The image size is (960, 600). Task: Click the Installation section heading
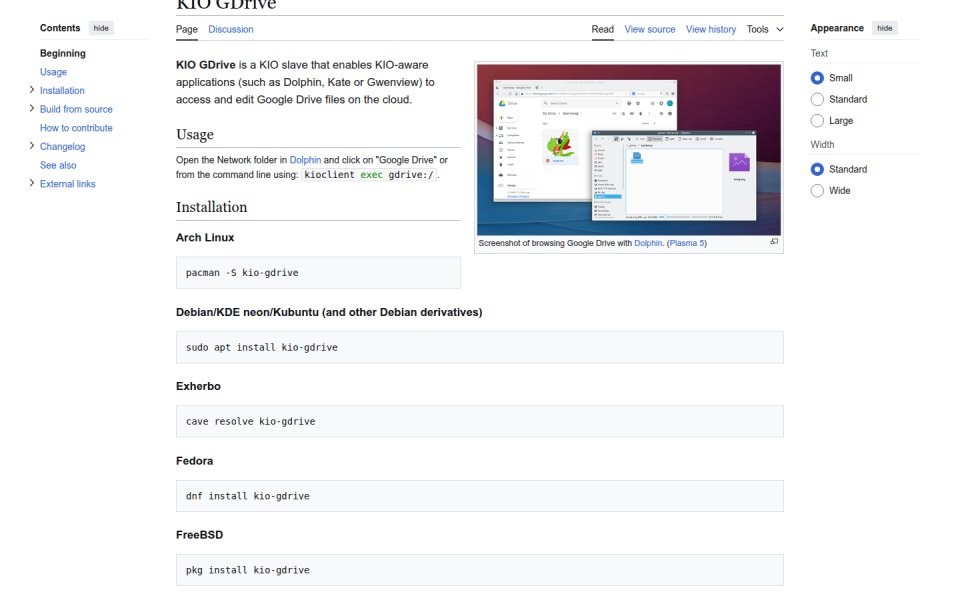click(x=211, y=207)
